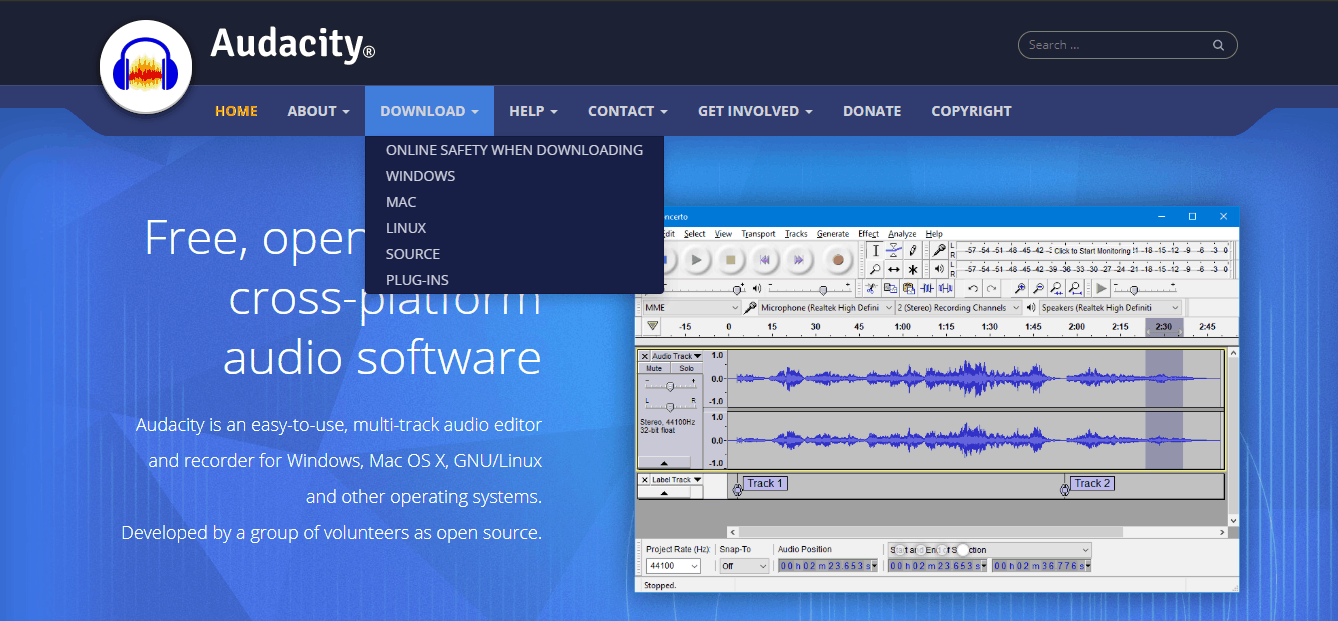The image size is (1338, 621).
Task: Click the playback meter speaker icon
Action: pyautogui.click(x=939, y=269)
